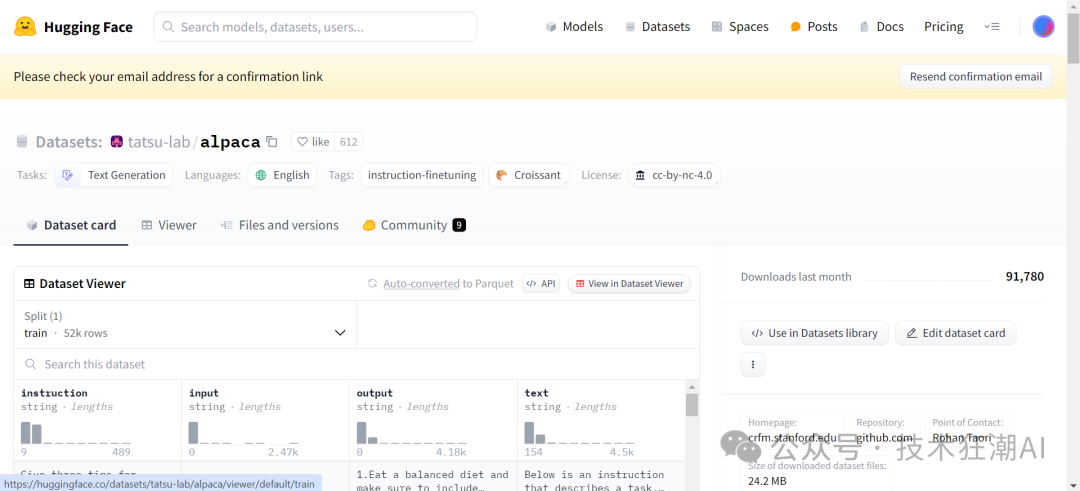Click the Auto-converted refresh icon
The height and width of the screenshot is (491, 1080).
[373, 283]
